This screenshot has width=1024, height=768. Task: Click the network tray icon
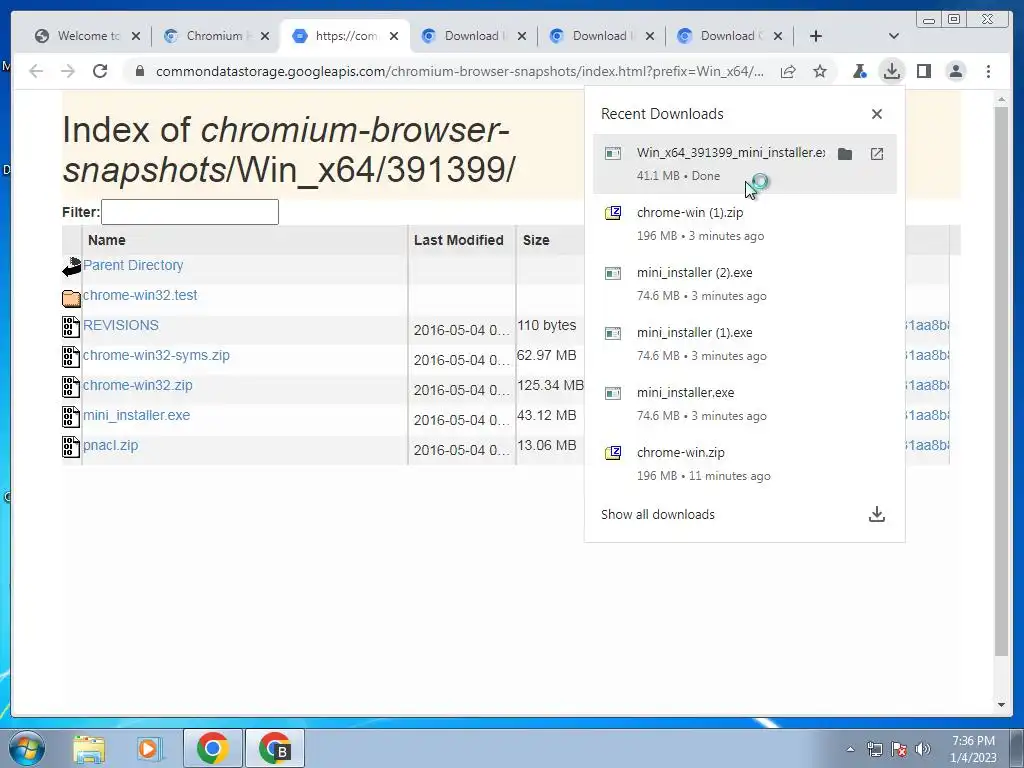[874, 749]
